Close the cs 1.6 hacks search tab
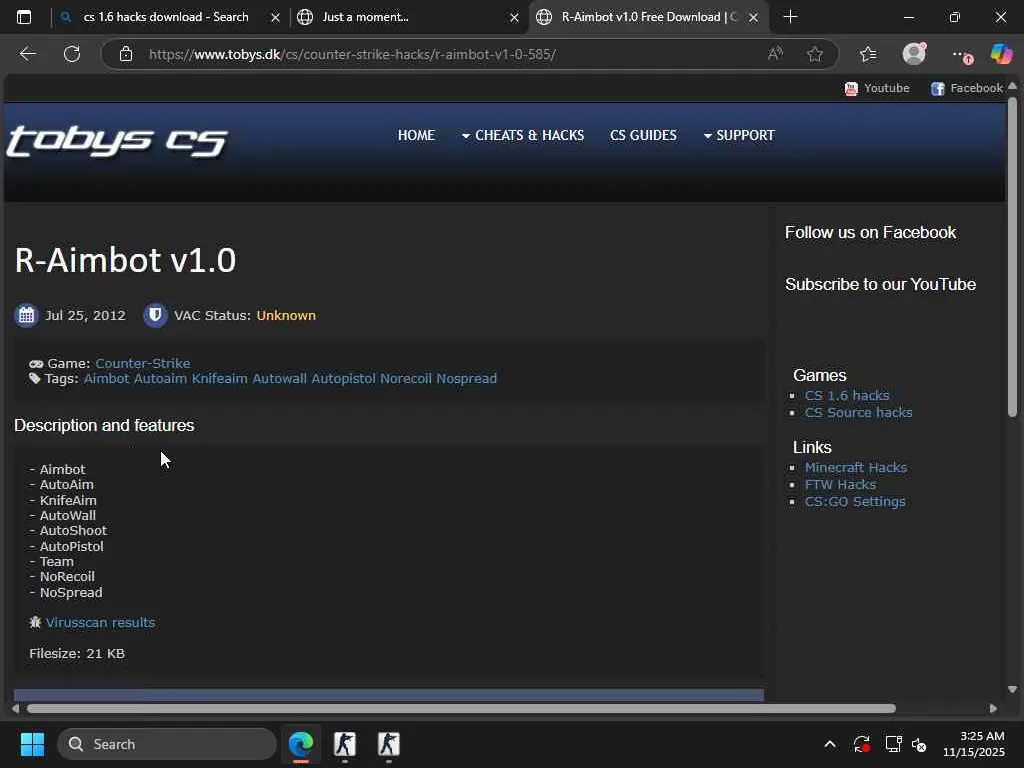This screenshot has height=768, width=1024. point(276,18)
